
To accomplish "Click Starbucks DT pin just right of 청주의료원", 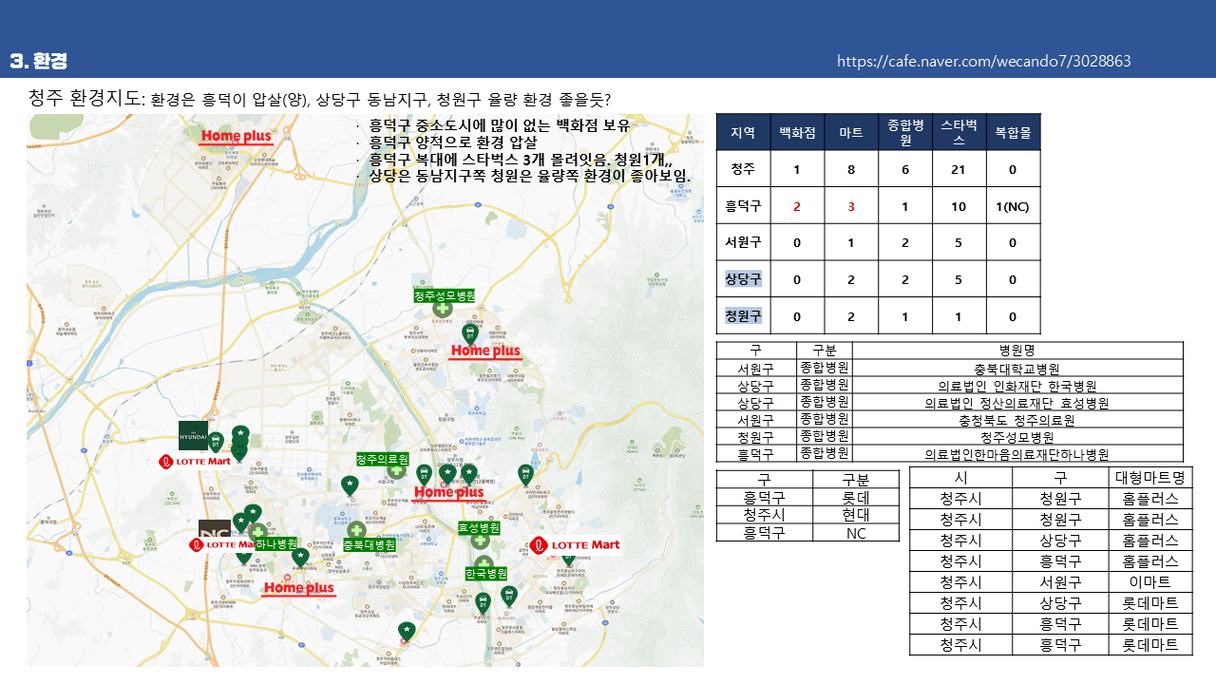I will pos(423,475).
